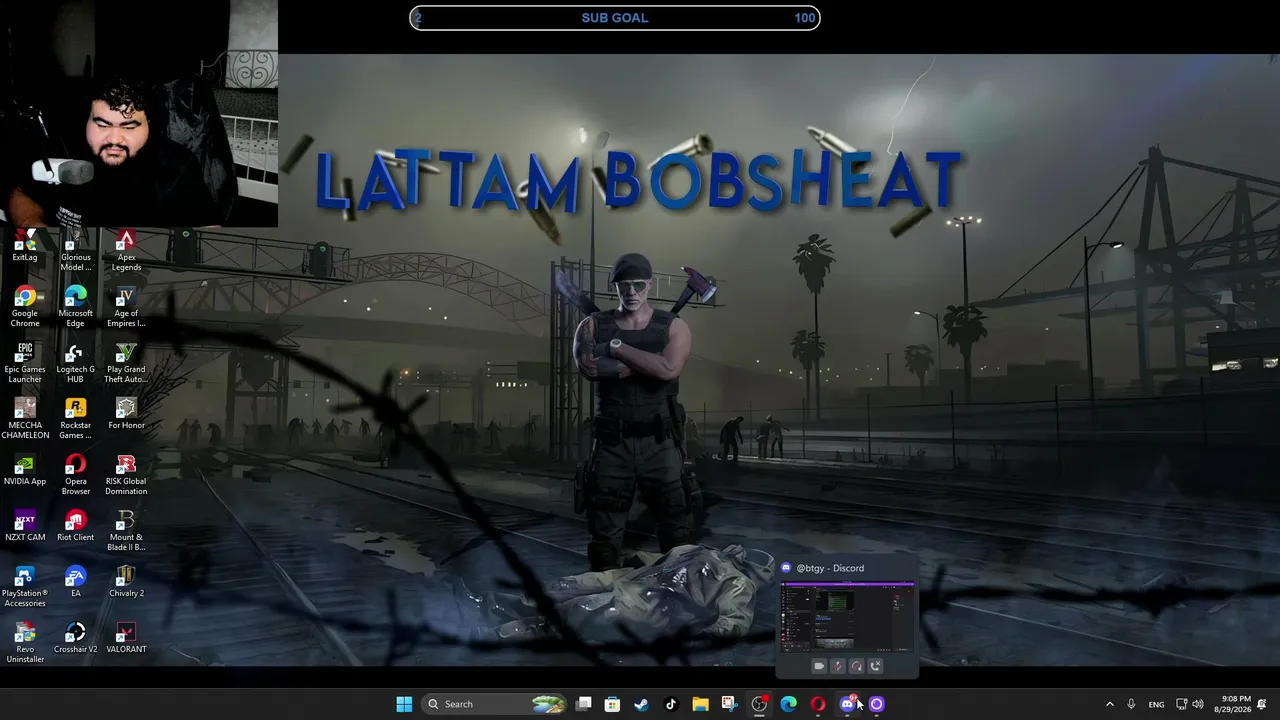The width and height of the screenshot is (1280, 720).
Task: Open Opera browser from the taskbar
Action: pos(817,704)
